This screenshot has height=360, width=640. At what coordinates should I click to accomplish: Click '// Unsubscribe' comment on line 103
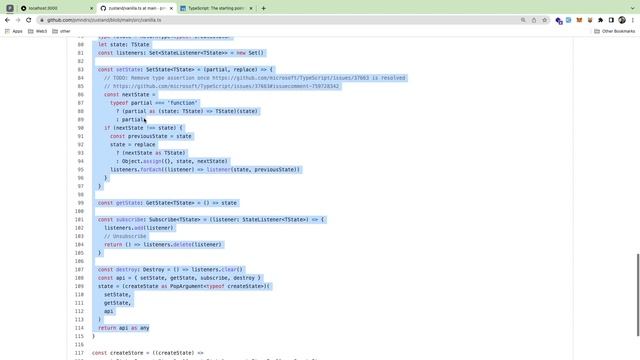[125, 236]
